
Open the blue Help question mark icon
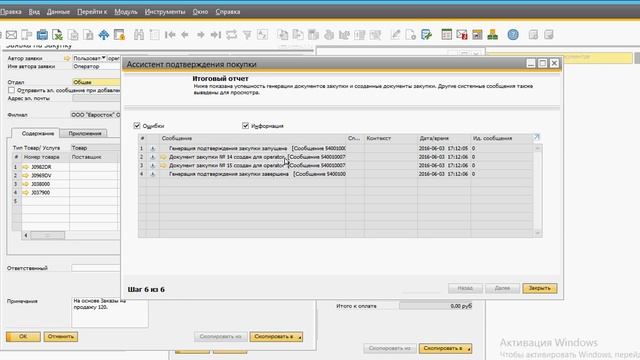click(x=513, y=35)
